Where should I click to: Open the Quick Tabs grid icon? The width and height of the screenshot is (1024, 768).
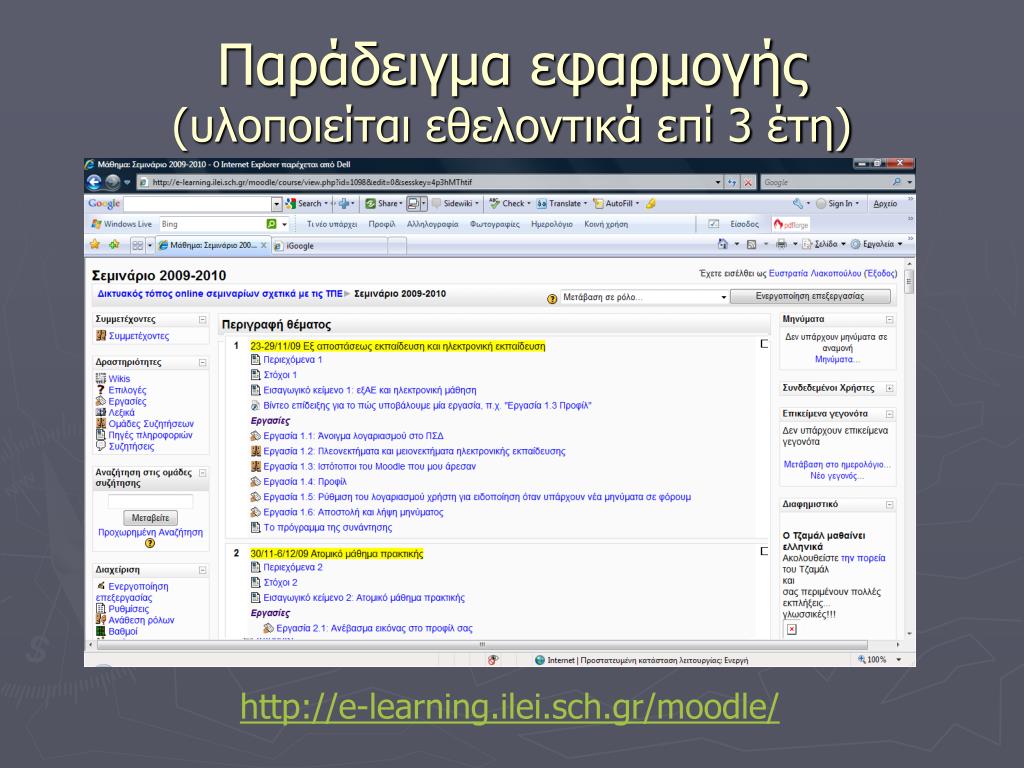(137, 245)
